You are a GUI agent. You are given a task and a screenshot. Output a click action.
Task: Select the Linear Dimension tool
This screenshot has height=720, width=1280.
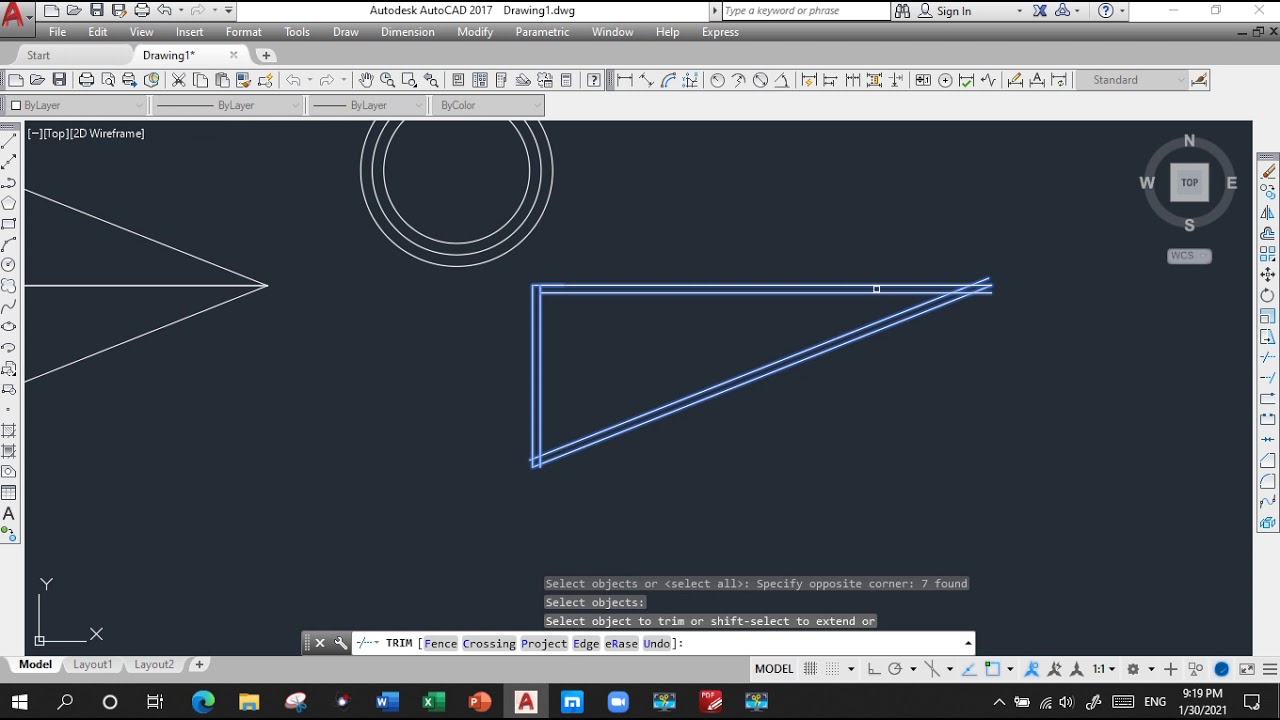[x=625, y=80]
